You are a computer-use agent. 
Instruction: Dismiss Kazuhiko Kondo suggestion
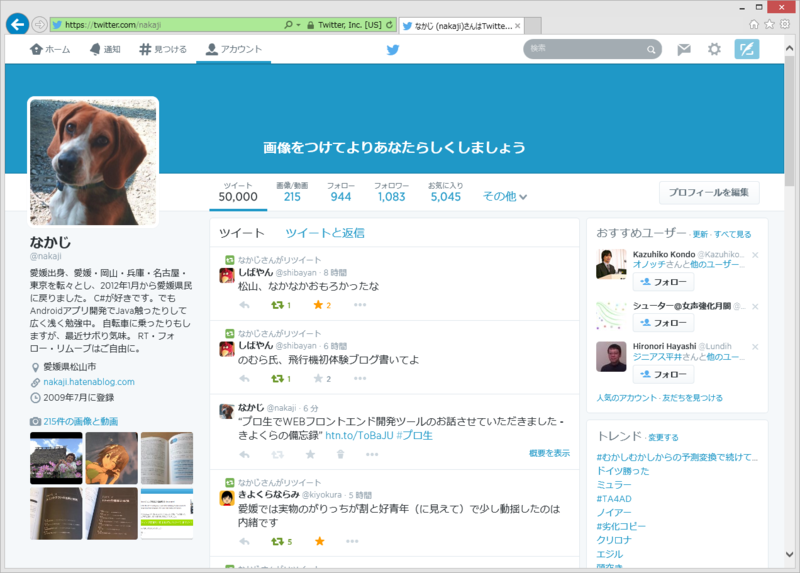(x=755, y=255)
